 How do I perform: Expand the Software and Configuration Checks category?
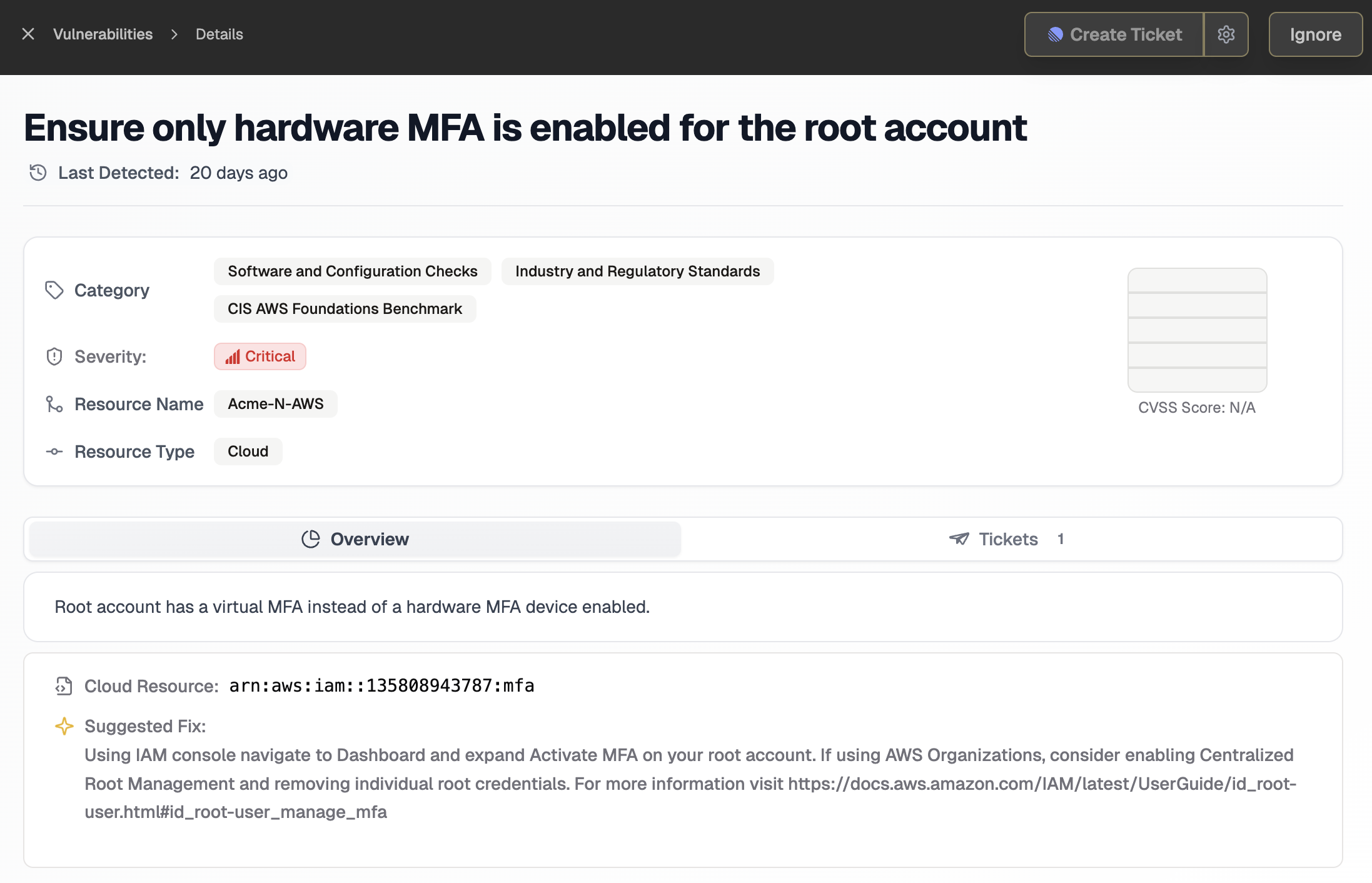pos(352,271)
